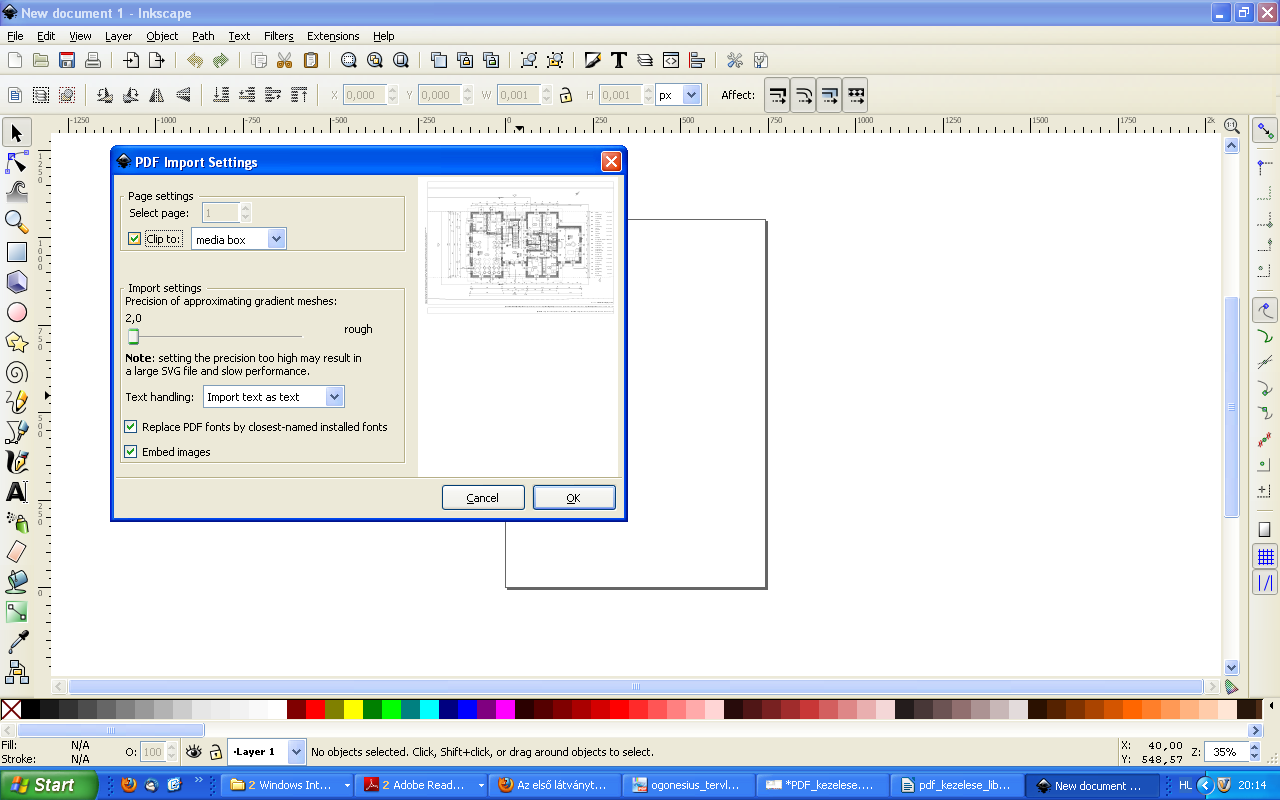Open the Align and Distribute icon
Screen dimensions: 1280x800
(697, 60)
